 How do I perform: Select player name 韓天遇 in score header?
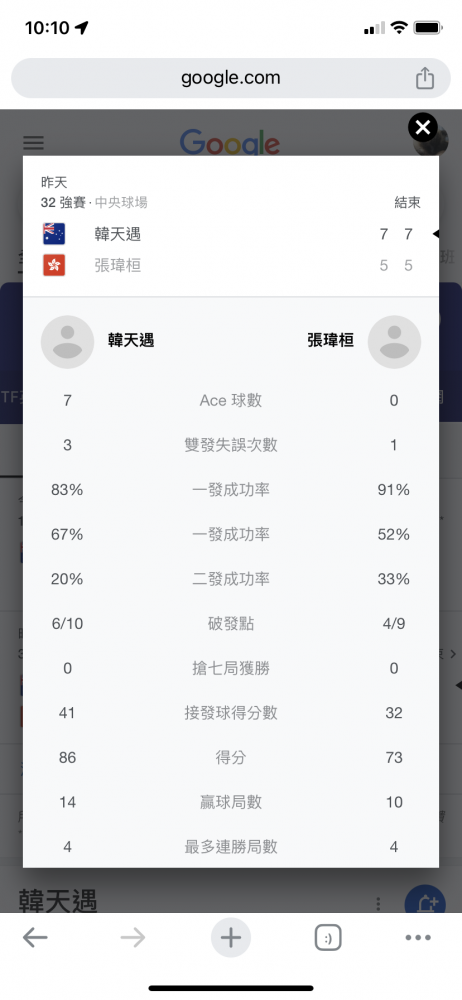pyautogui.click(x=117, y=234)
